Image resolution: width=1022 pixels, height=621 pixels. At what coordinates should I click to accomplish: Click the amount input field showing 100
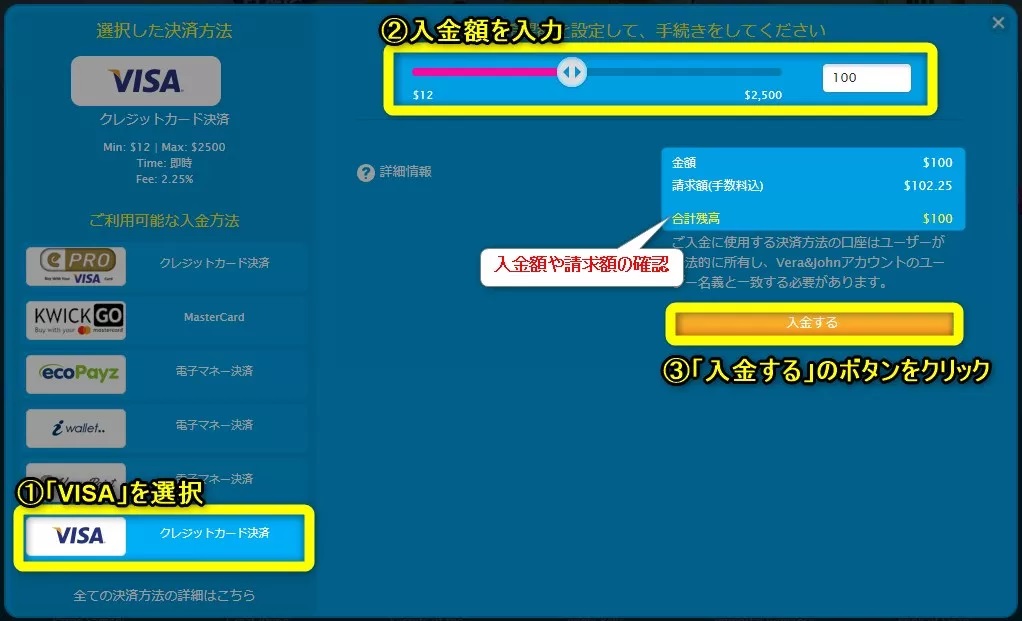click(866, 78)
